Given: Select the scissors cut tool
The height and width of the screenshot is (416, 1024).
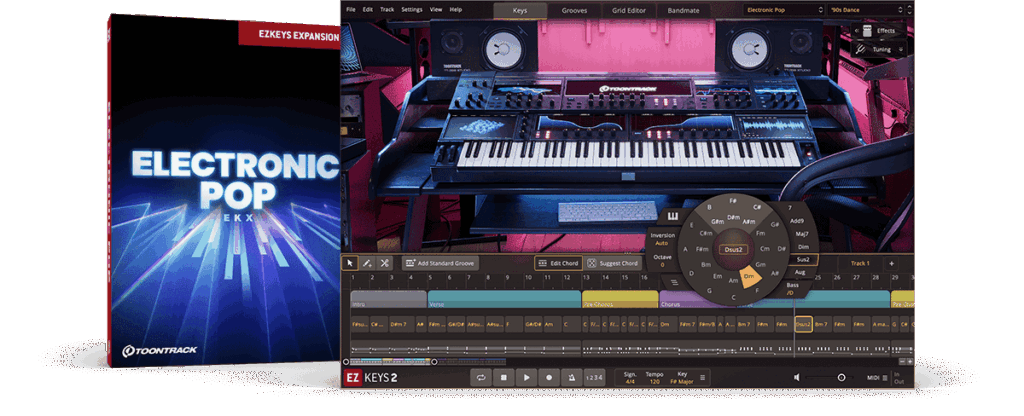Looking at the screenshot, I should point(384,263).
